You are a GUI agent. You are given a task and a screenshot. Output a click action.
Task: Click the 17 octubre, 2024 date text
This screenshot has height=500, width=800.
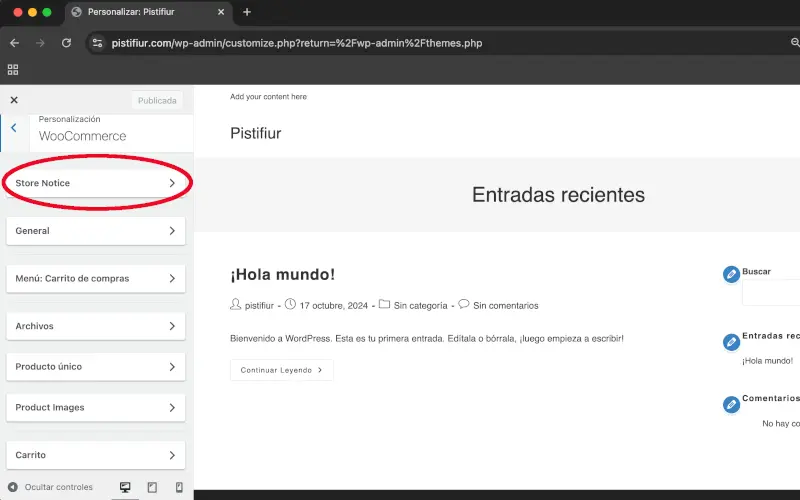click(x=334, y=306)
